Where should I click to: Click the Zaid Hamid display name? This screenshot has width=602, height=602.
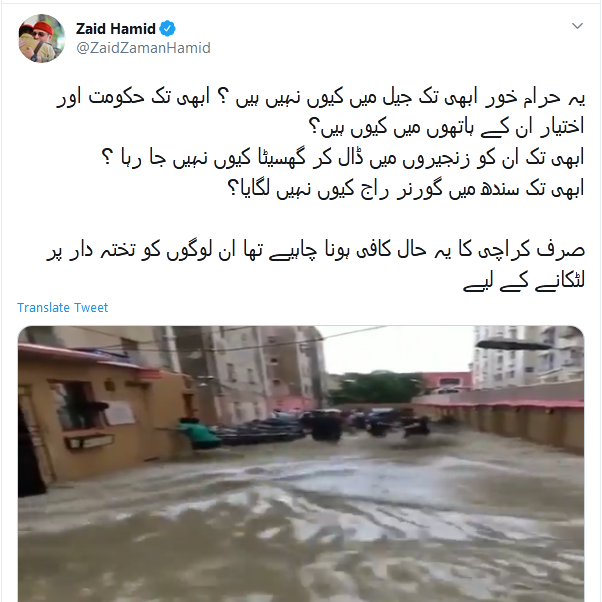(116, 29)
